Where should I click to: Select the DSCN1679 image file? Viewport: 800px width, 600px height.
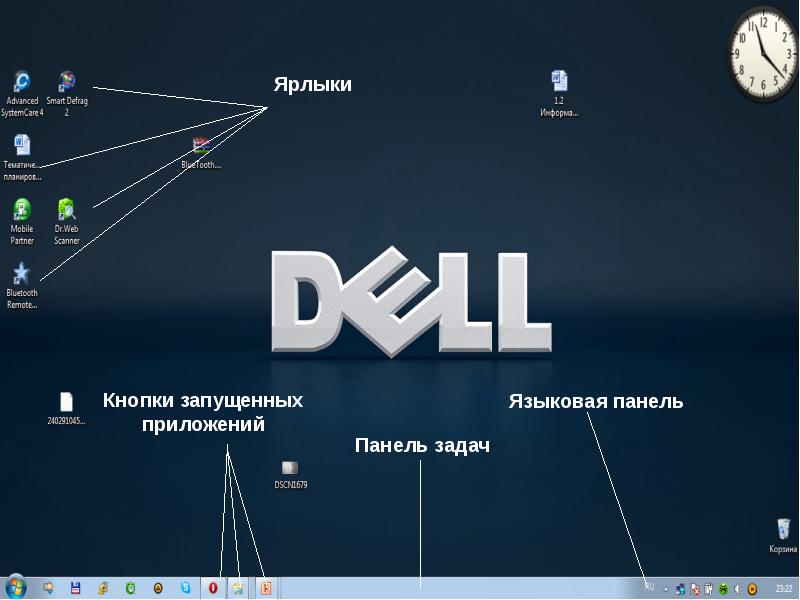290,468
